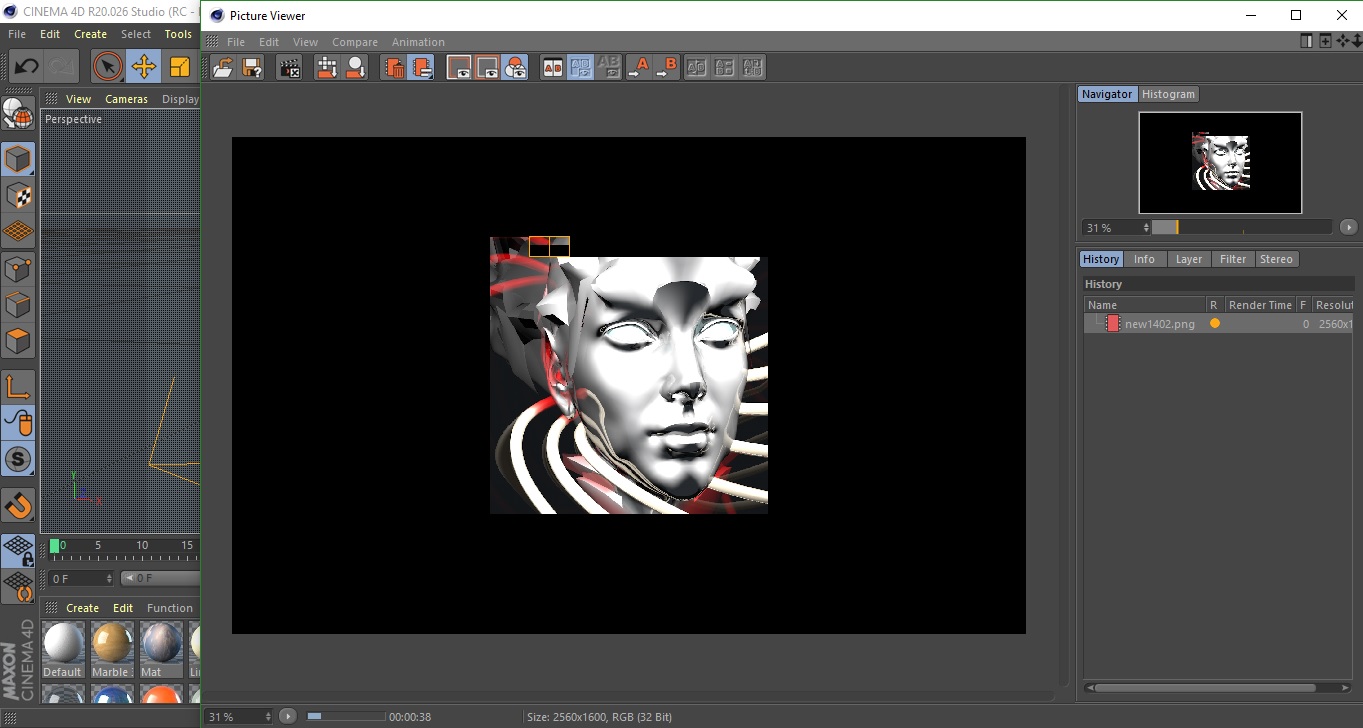Image resolution: width=1363 pixels, height=728 pixels.
Task: Select the History tab
Action: click(x=1101, y=259)
